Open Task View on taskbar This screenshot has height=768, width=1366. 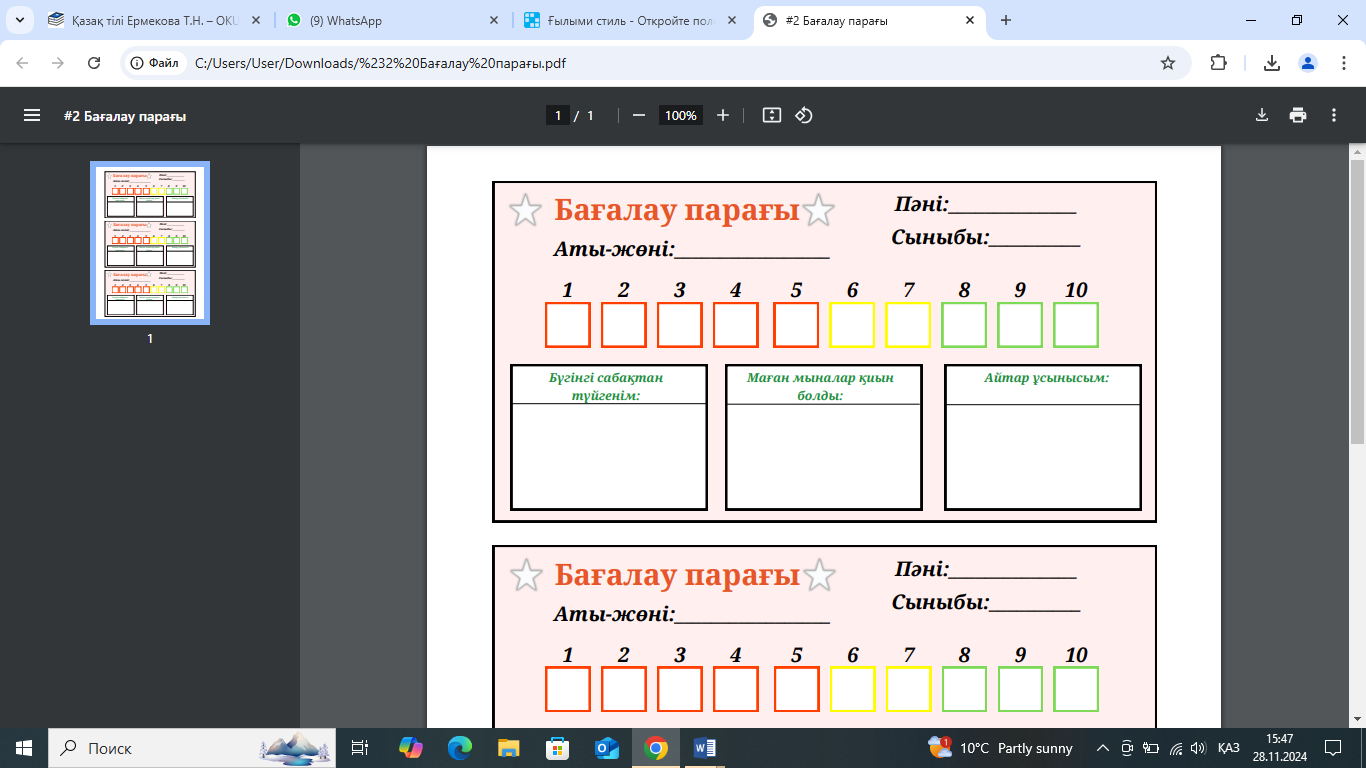361,748
